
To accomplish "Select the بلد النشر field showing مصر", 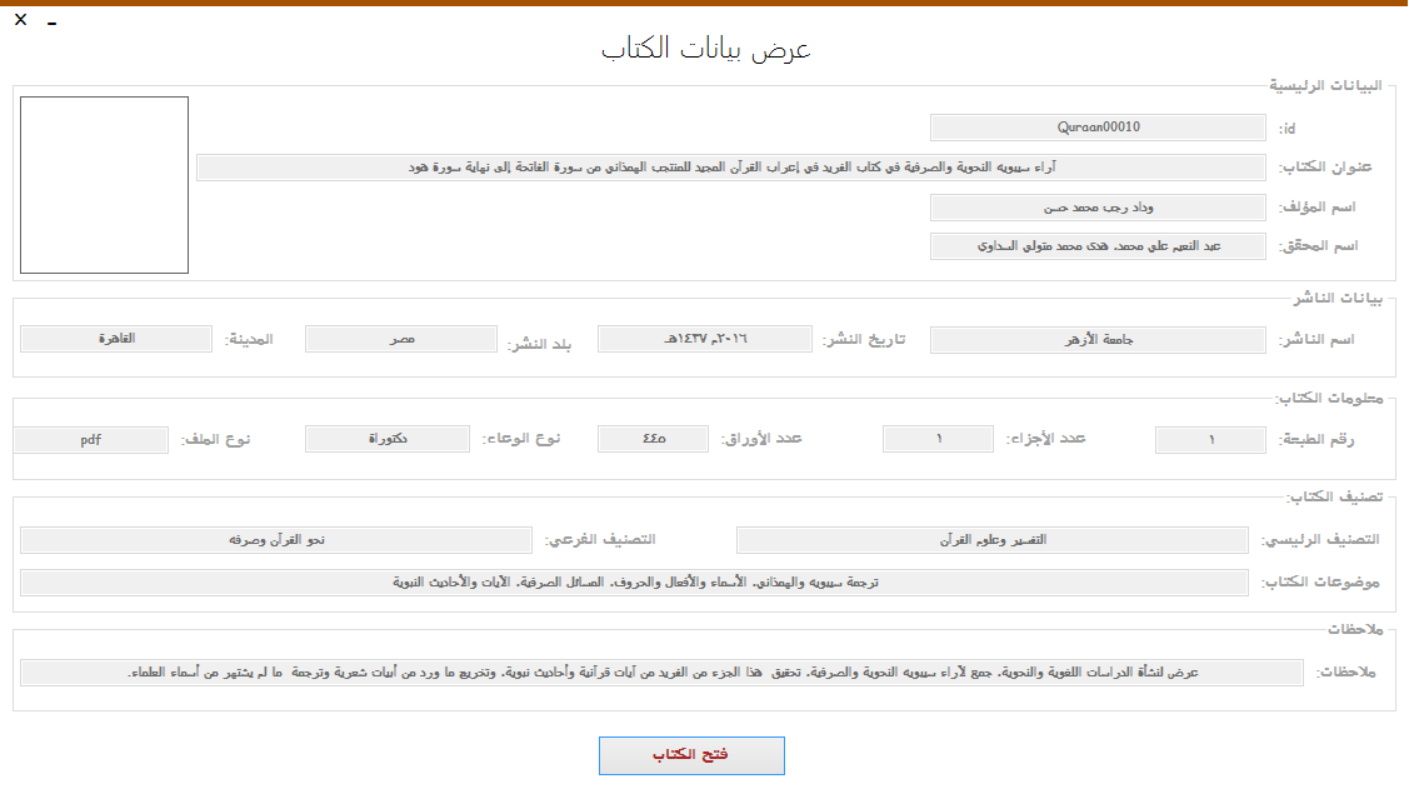I will pos(401,339).
